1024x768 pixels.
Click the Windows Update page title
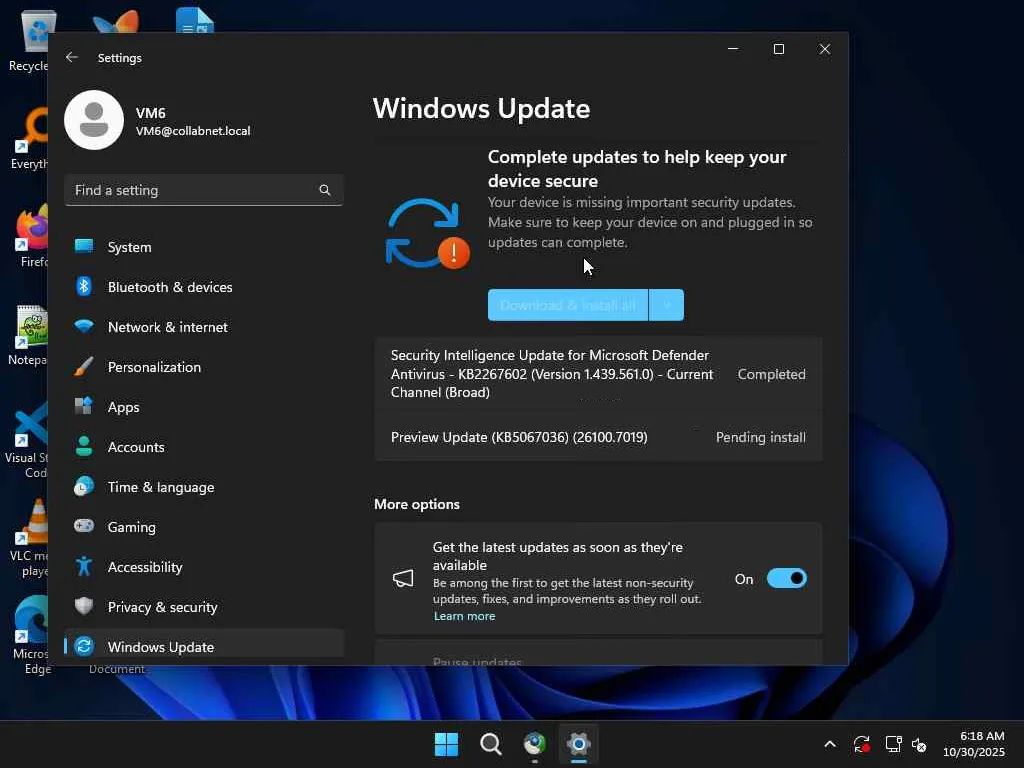(481, 108)
